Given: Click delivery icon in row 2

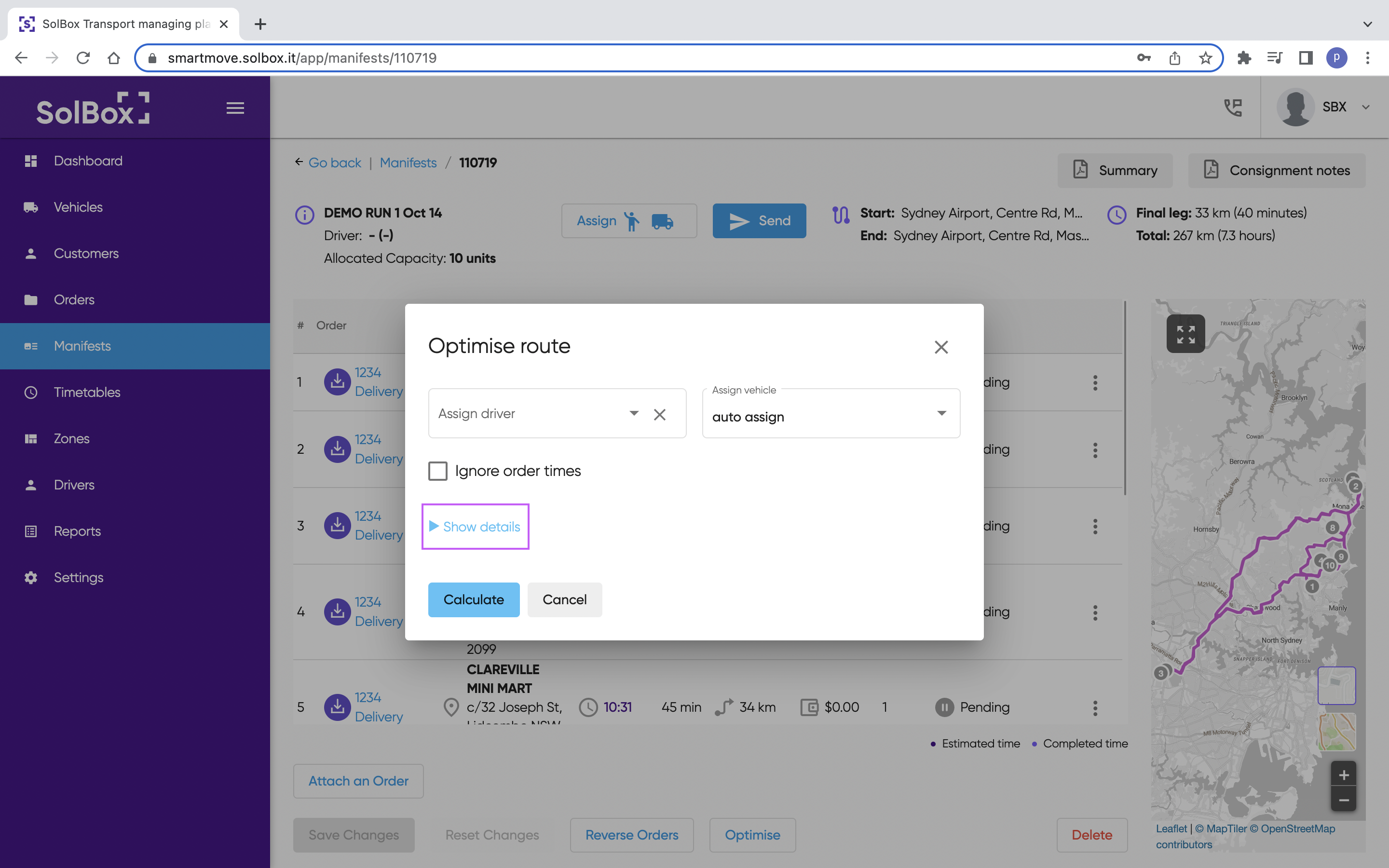Looking at the screenshot, I should [338, 449].
